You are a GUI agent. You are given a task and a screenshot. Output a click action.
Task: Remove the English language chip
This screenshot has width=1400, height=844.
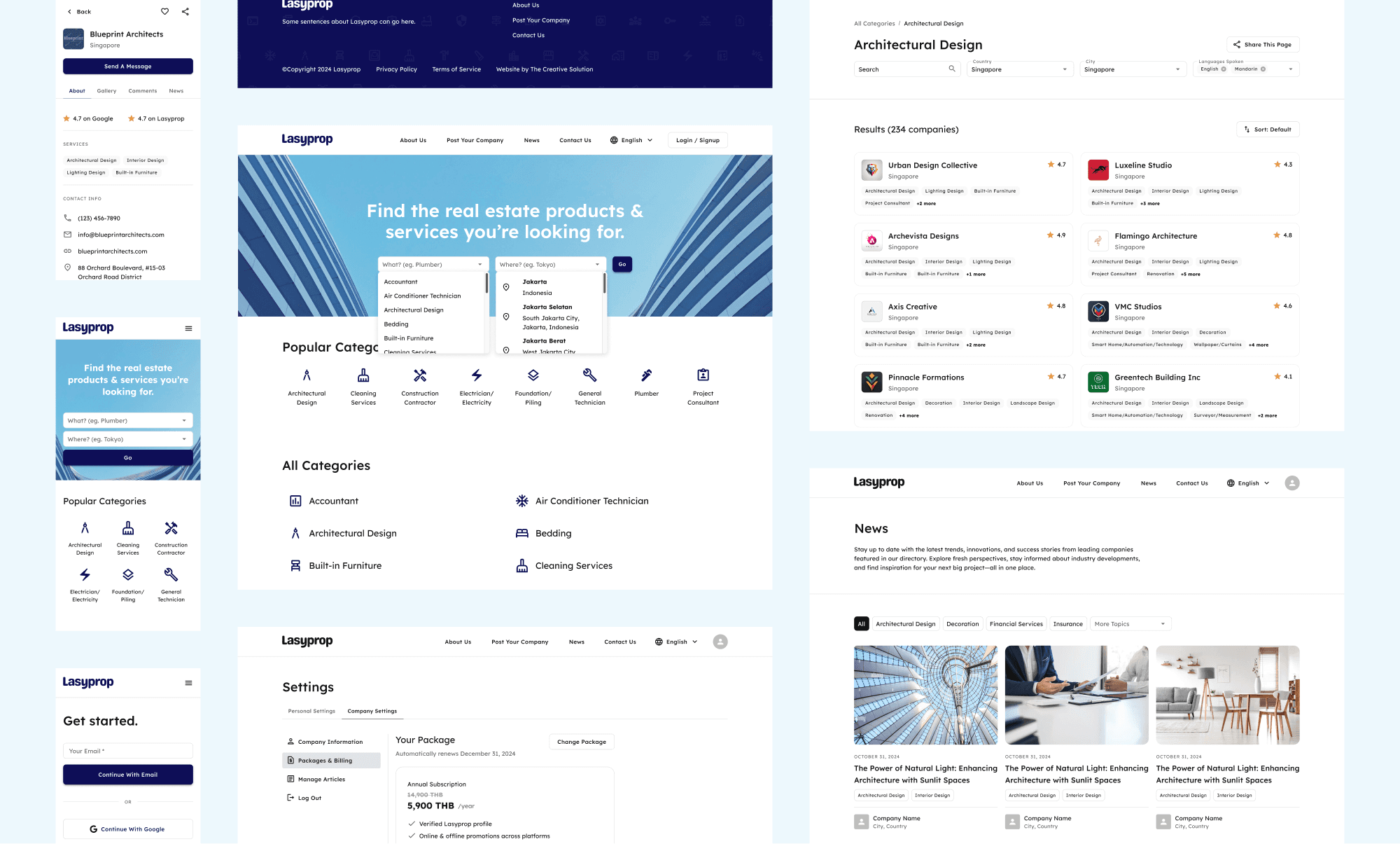[x=1224, y=69]
